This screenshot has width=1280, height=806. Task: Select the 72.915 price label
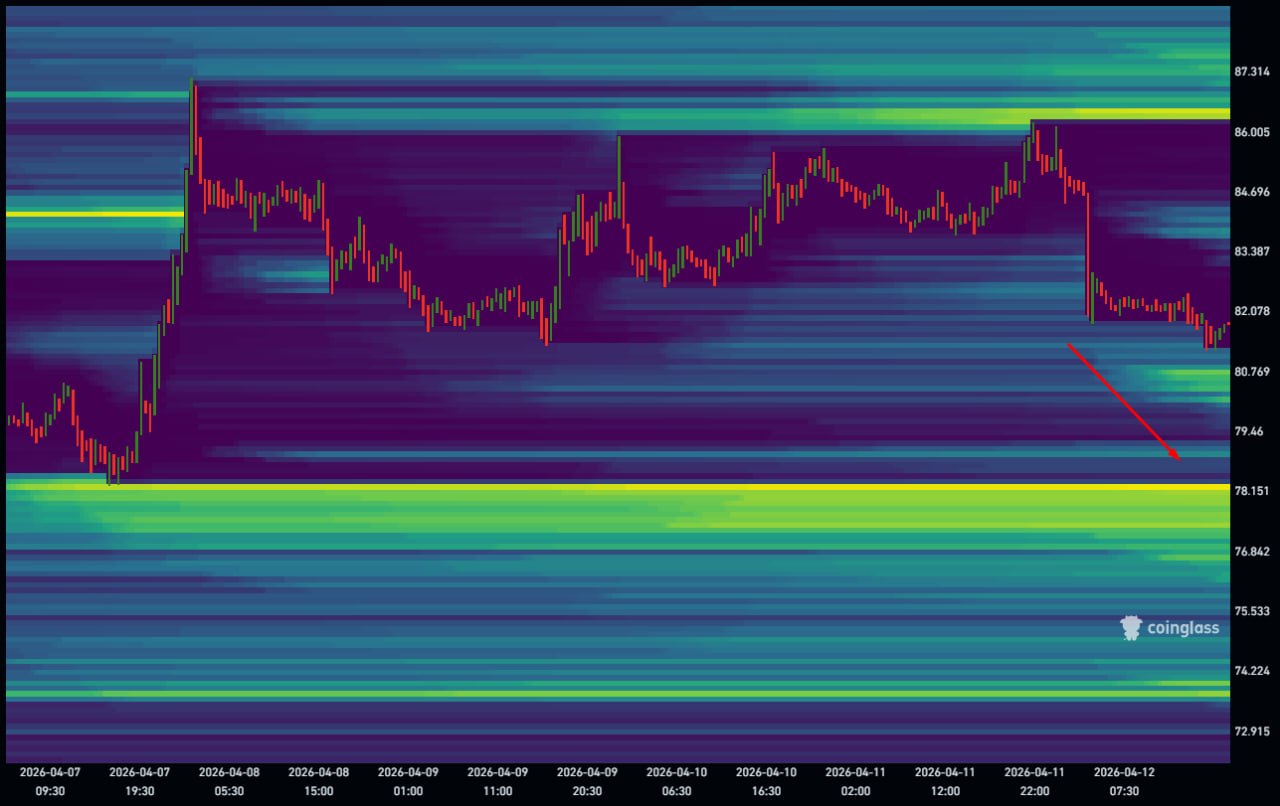pyautogui.click(x=1252, y=731)
